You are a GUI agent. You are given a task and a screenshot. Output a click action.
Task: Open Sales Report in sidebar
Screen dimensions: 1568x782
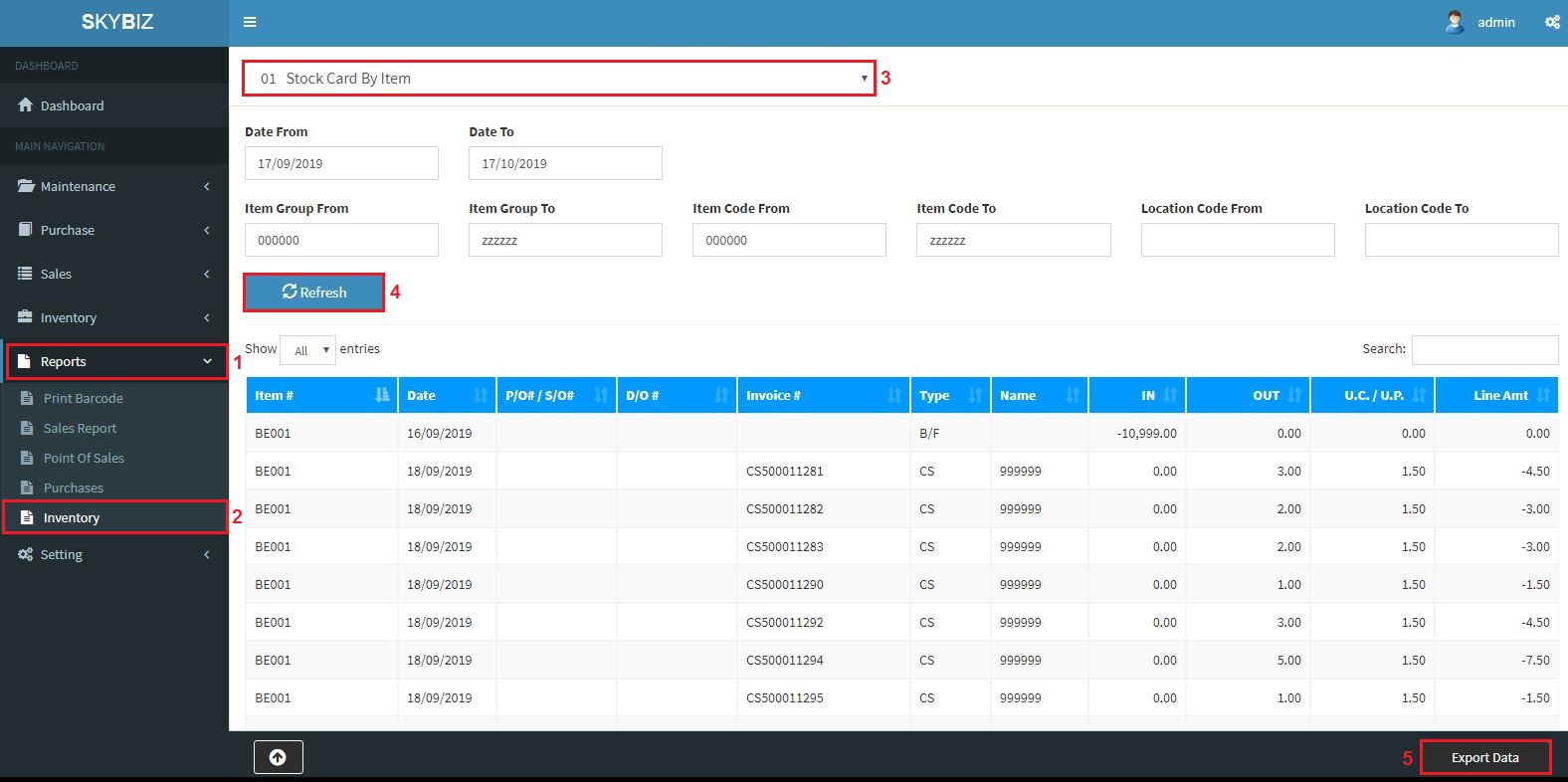click(80, 428)
